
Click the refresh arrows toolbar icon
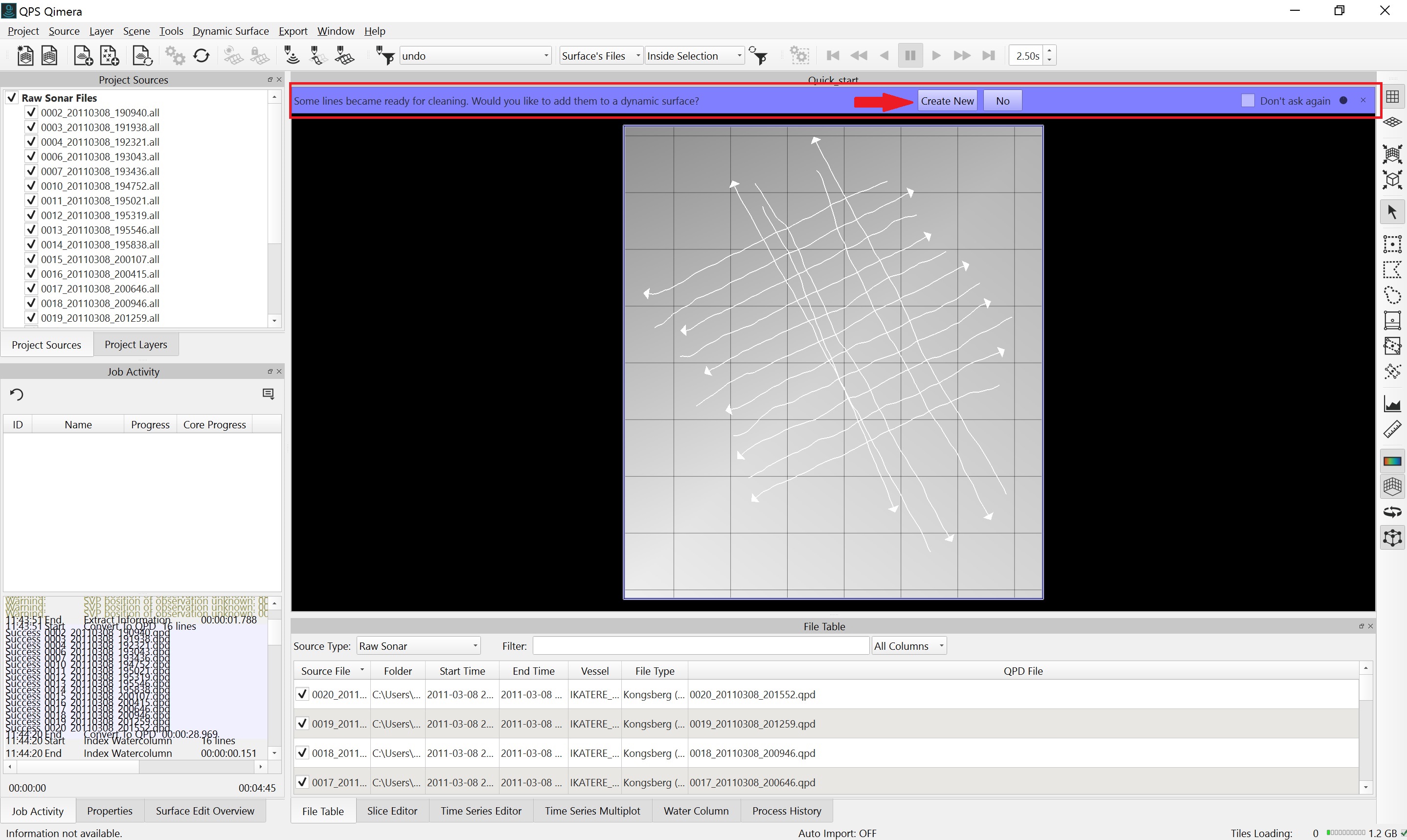tap(202, 55)
